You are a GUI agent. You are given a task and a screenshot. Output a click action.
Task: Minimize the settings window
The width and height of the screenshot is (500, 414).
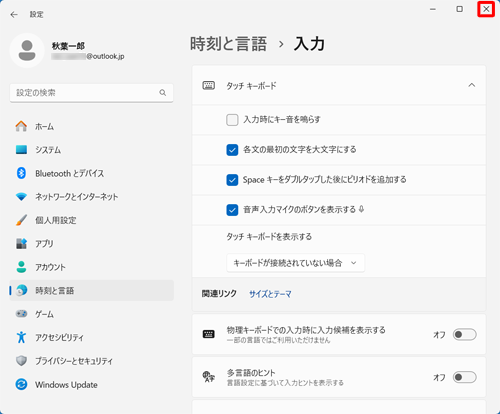433,9
